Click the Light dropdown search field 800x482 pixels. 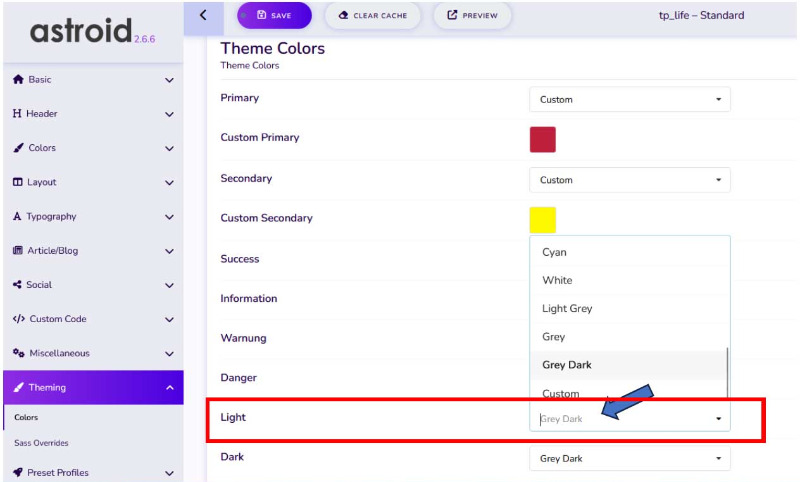point(620,419)
